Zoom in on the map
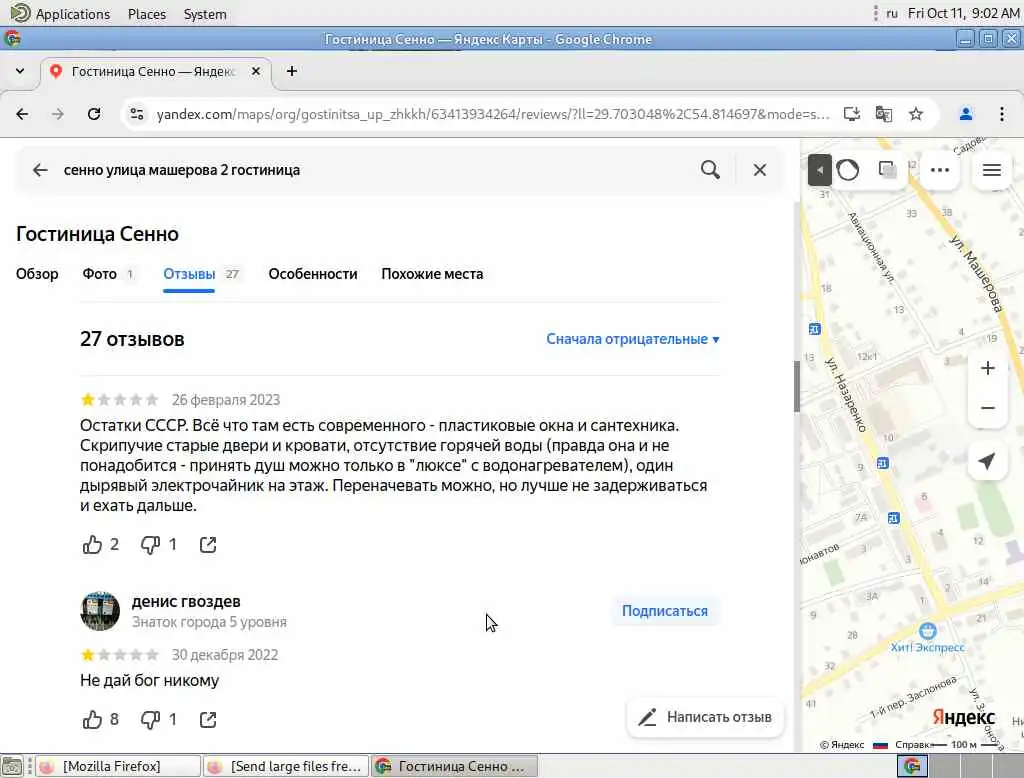This screenshot has width=1024, height=778. tap(987, 368)
